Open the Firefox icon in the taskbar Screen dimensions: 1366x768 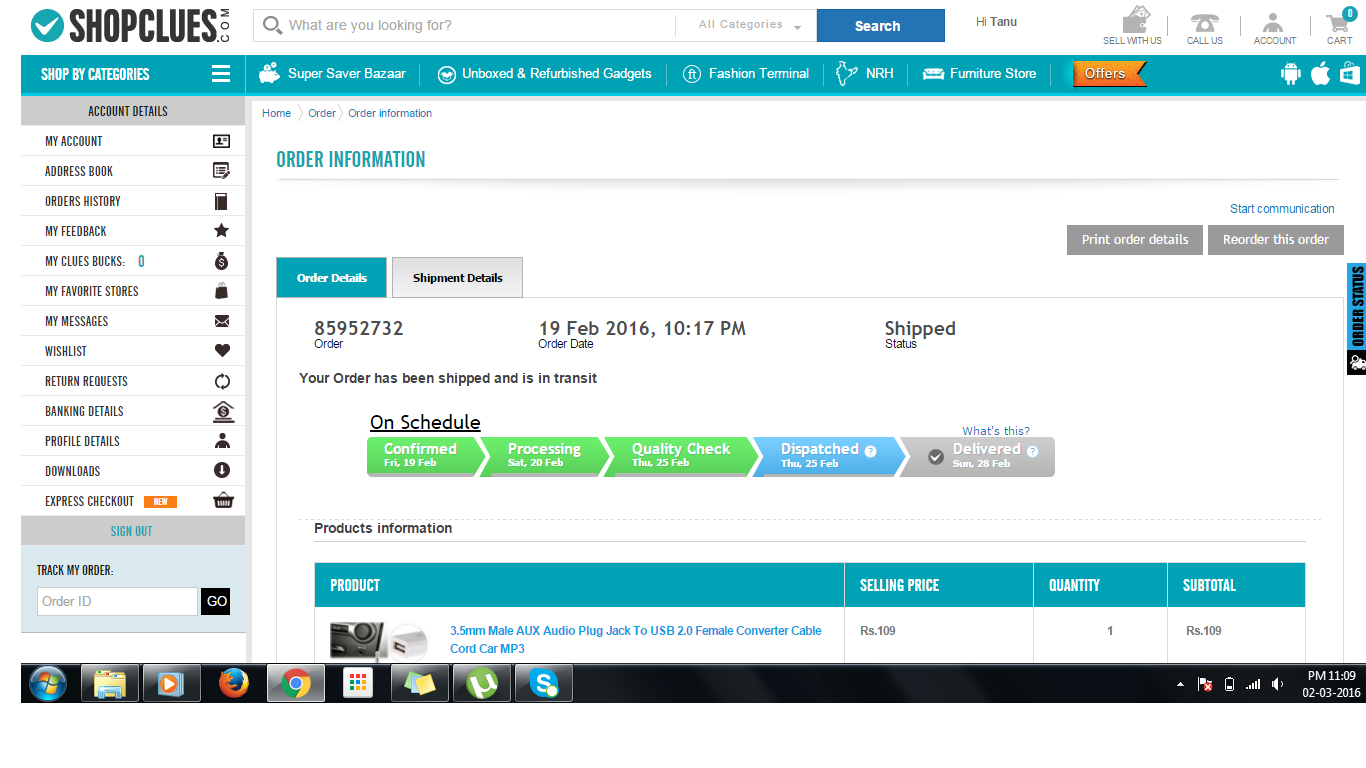click(233, 684)
